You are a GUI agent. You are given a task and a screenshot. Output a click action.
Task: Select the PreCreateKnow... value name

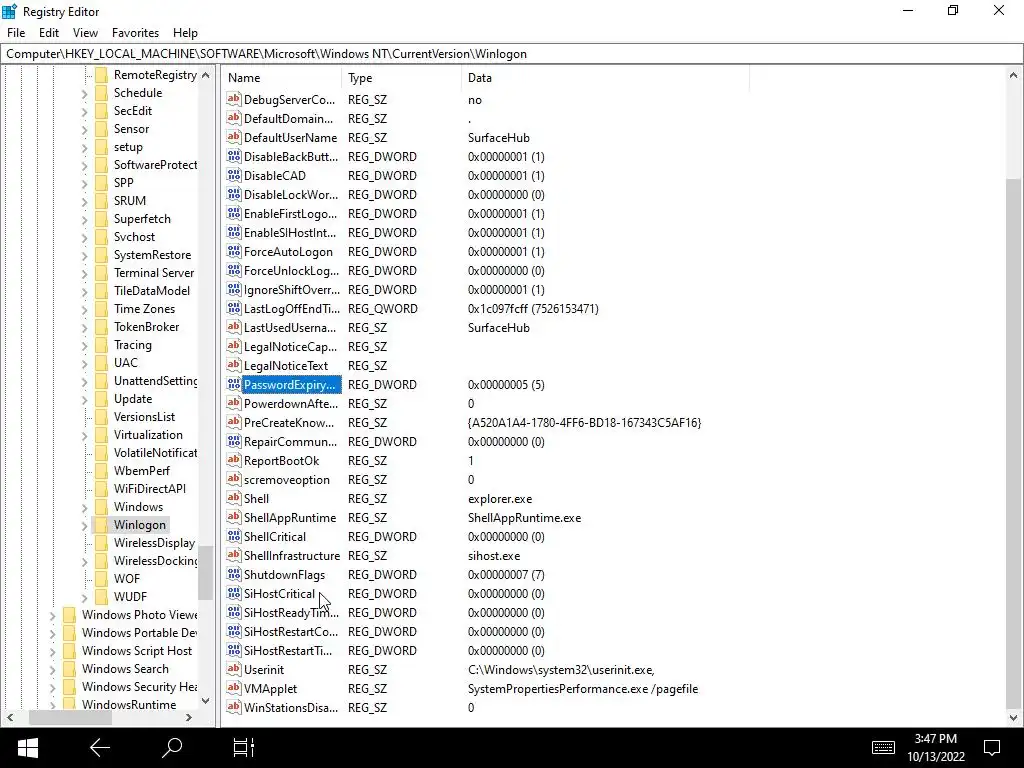(x=289, y=423)
